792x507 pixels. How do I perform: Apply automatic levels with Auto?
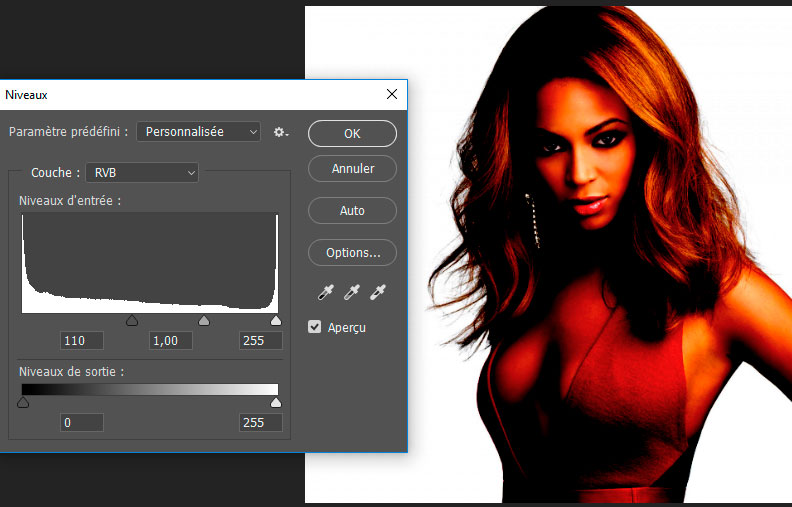(x=352, y=211)
